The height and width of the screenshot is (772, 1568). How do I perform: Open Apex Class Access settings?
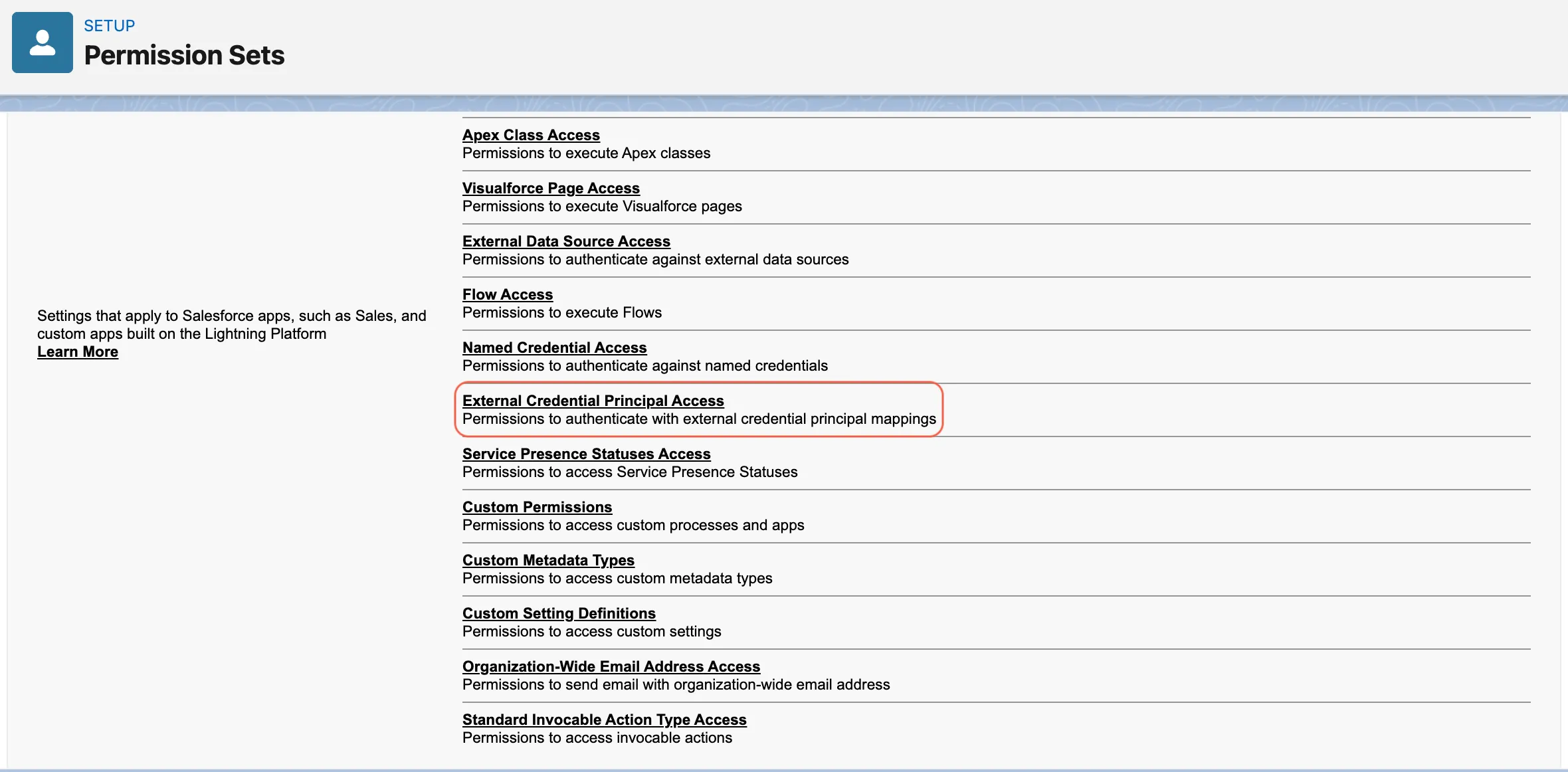(531, 135)
